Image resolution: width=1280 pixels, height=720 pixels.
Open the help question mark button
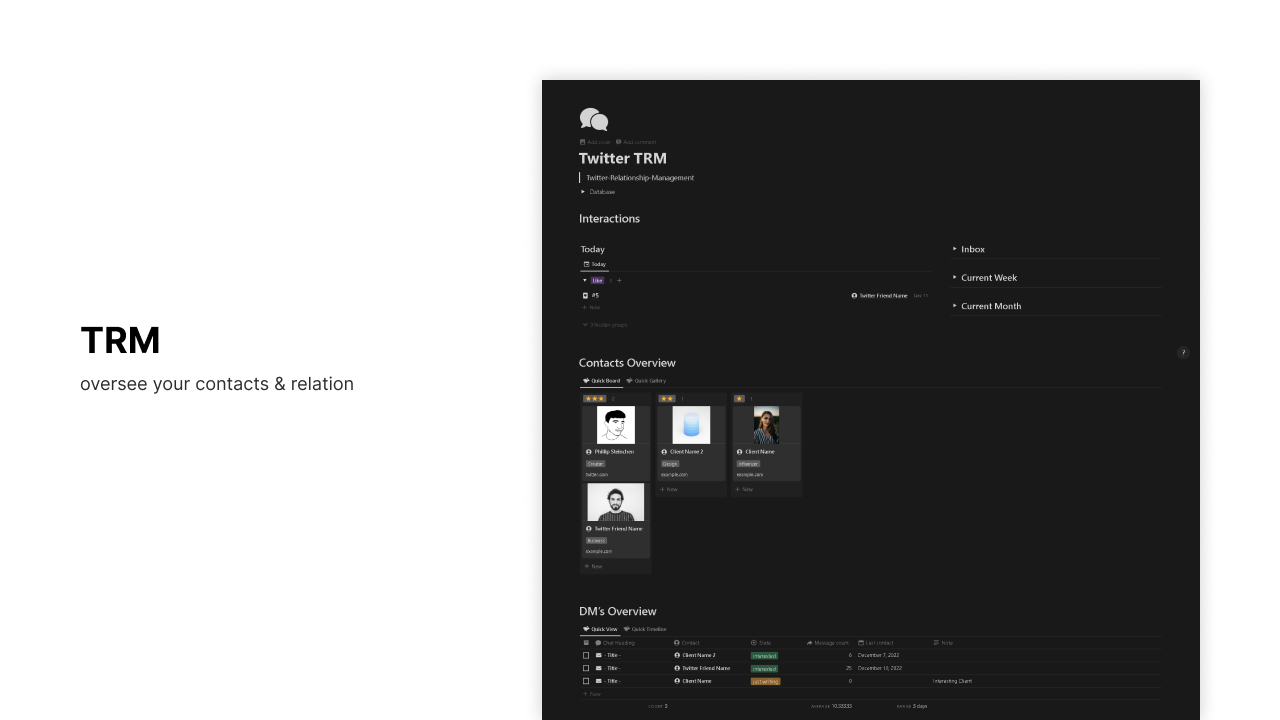click(x=1183, y=352)
